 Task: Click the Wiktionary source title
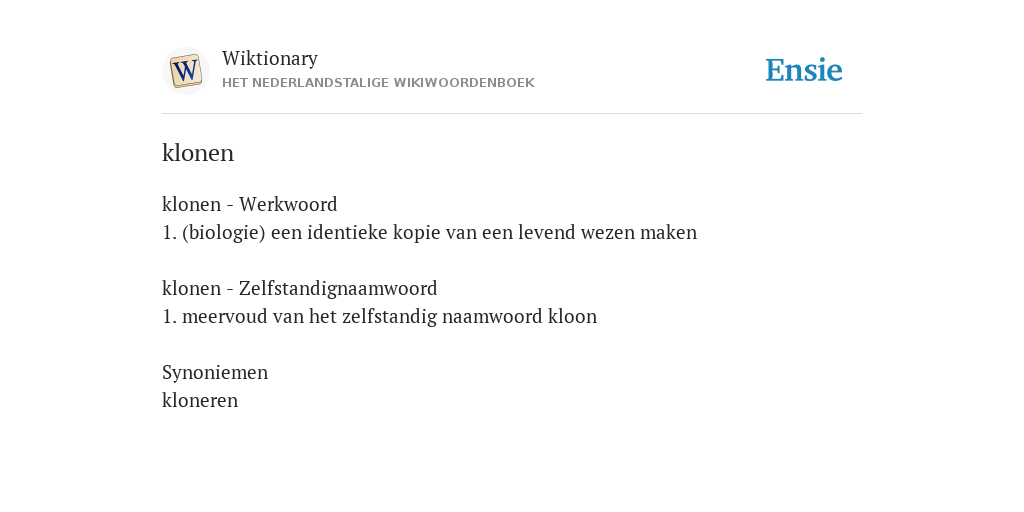coord(270,58)
